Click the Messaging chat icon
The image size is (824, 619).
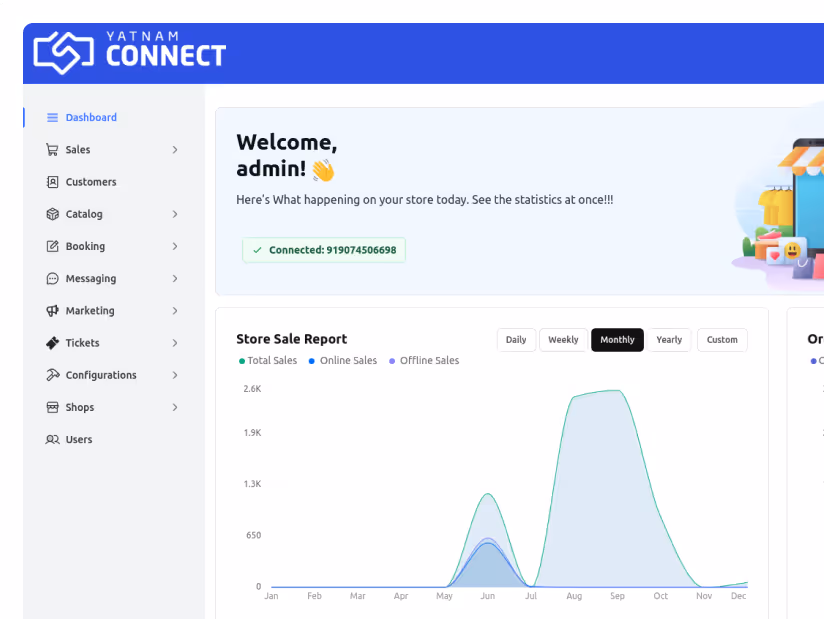52,278
